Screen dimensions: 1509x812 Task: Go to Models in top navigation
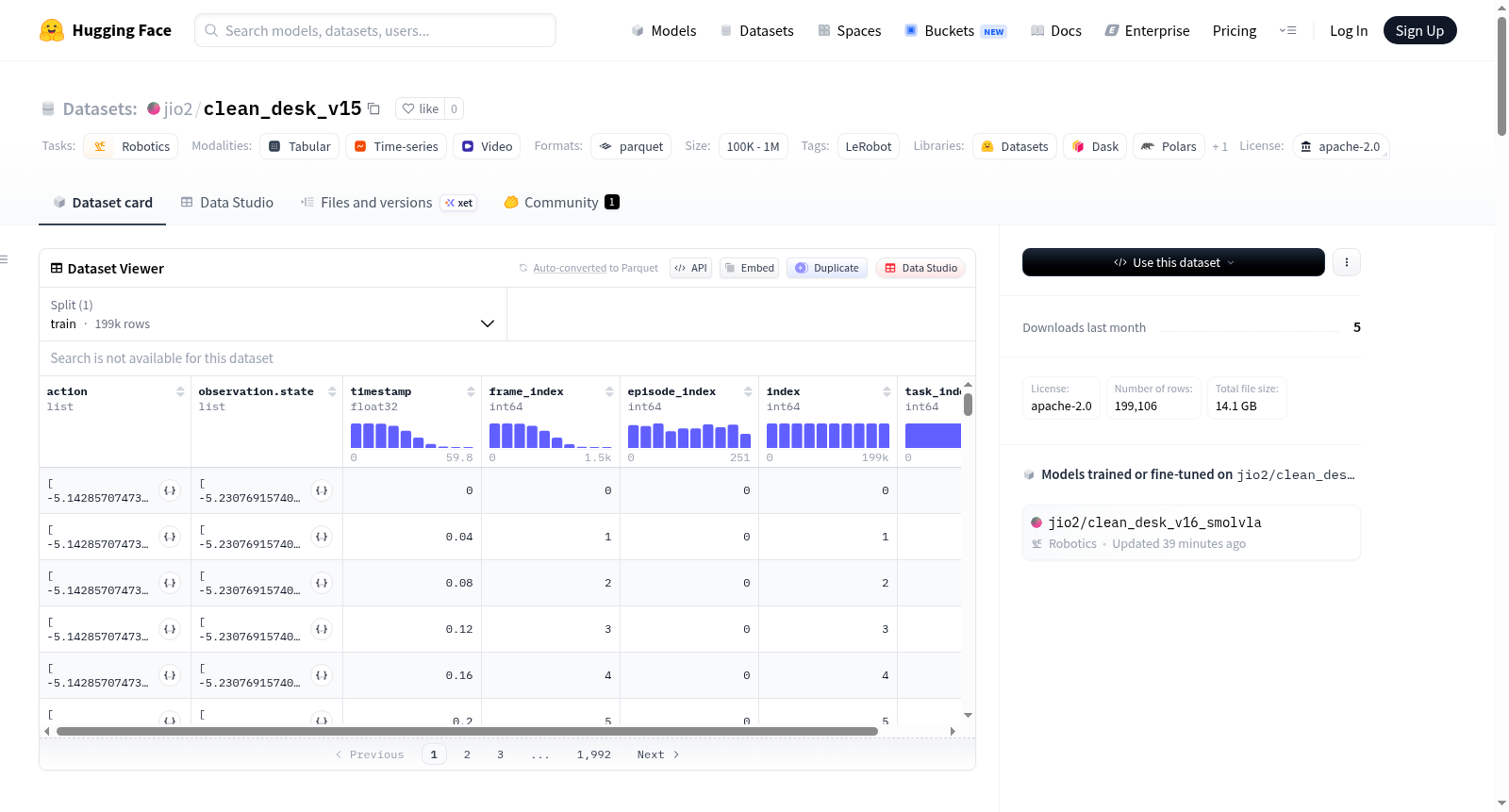(664, 30)
